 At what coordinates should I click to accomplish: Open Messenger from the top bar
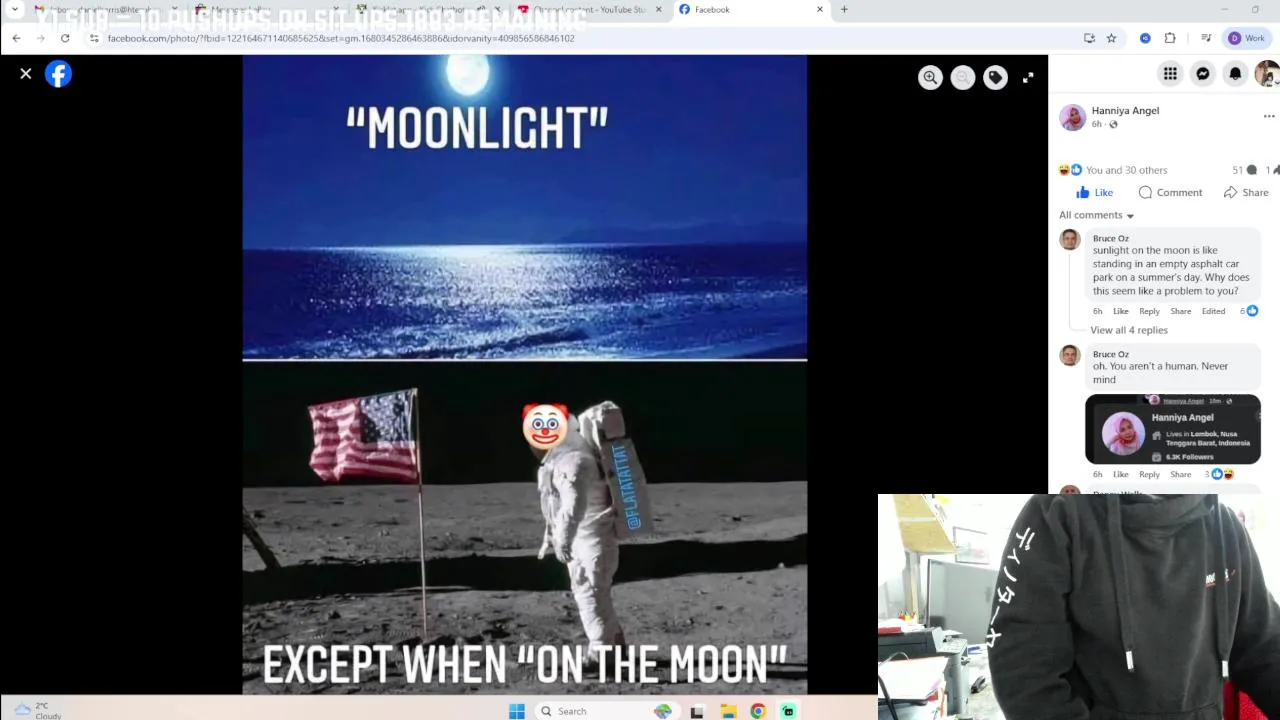[x=1203, y=74]
